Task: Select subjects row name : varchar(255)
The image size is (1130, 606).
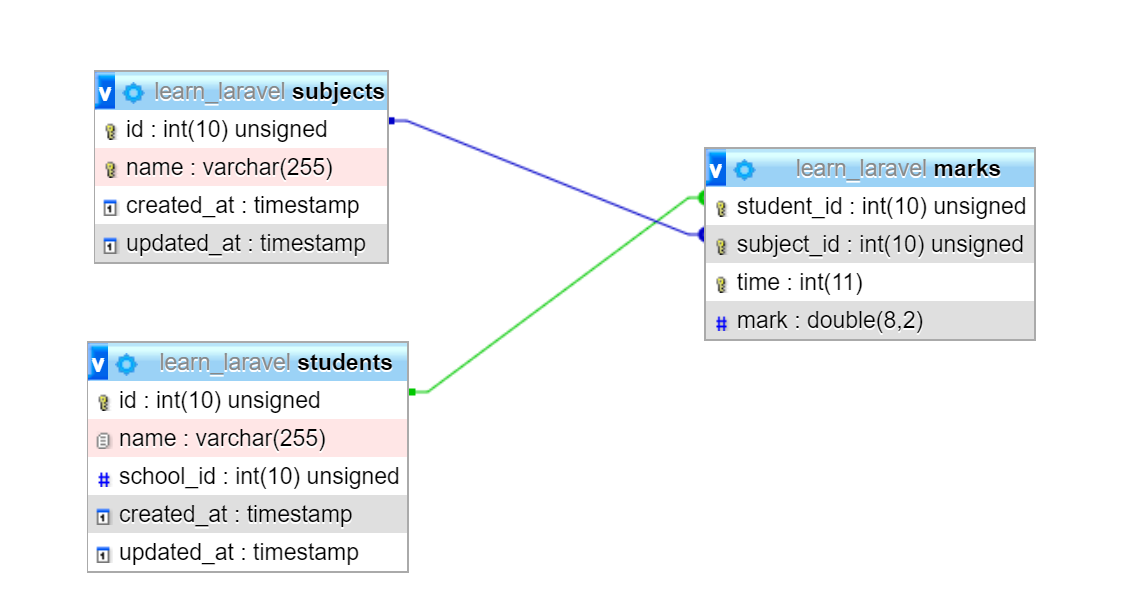Action: (x=241, y=167)
